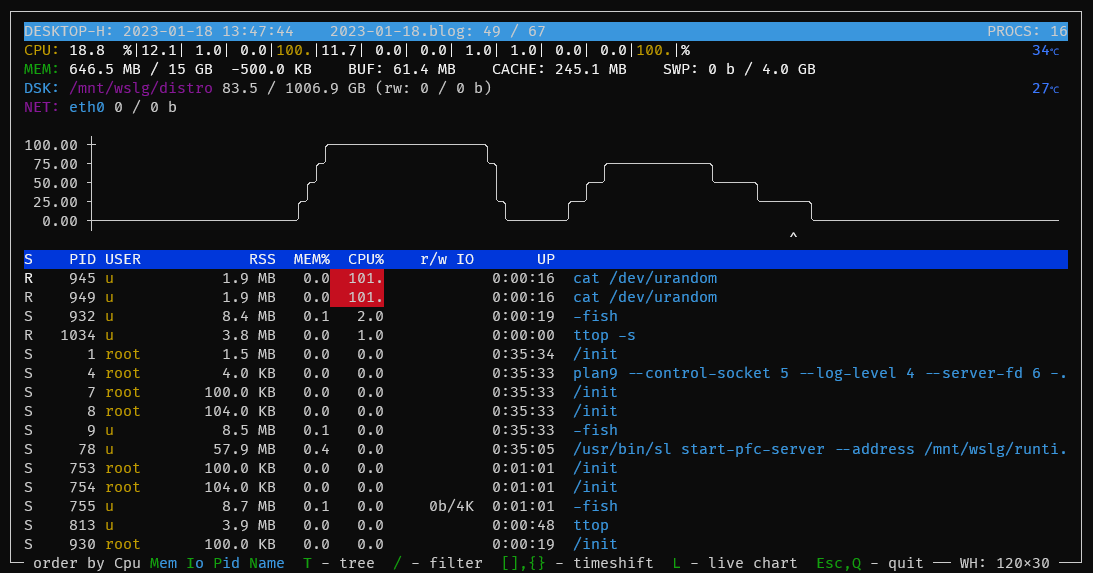Click the eth0 network interface name

pyautogui.click(x=87, y=107)
